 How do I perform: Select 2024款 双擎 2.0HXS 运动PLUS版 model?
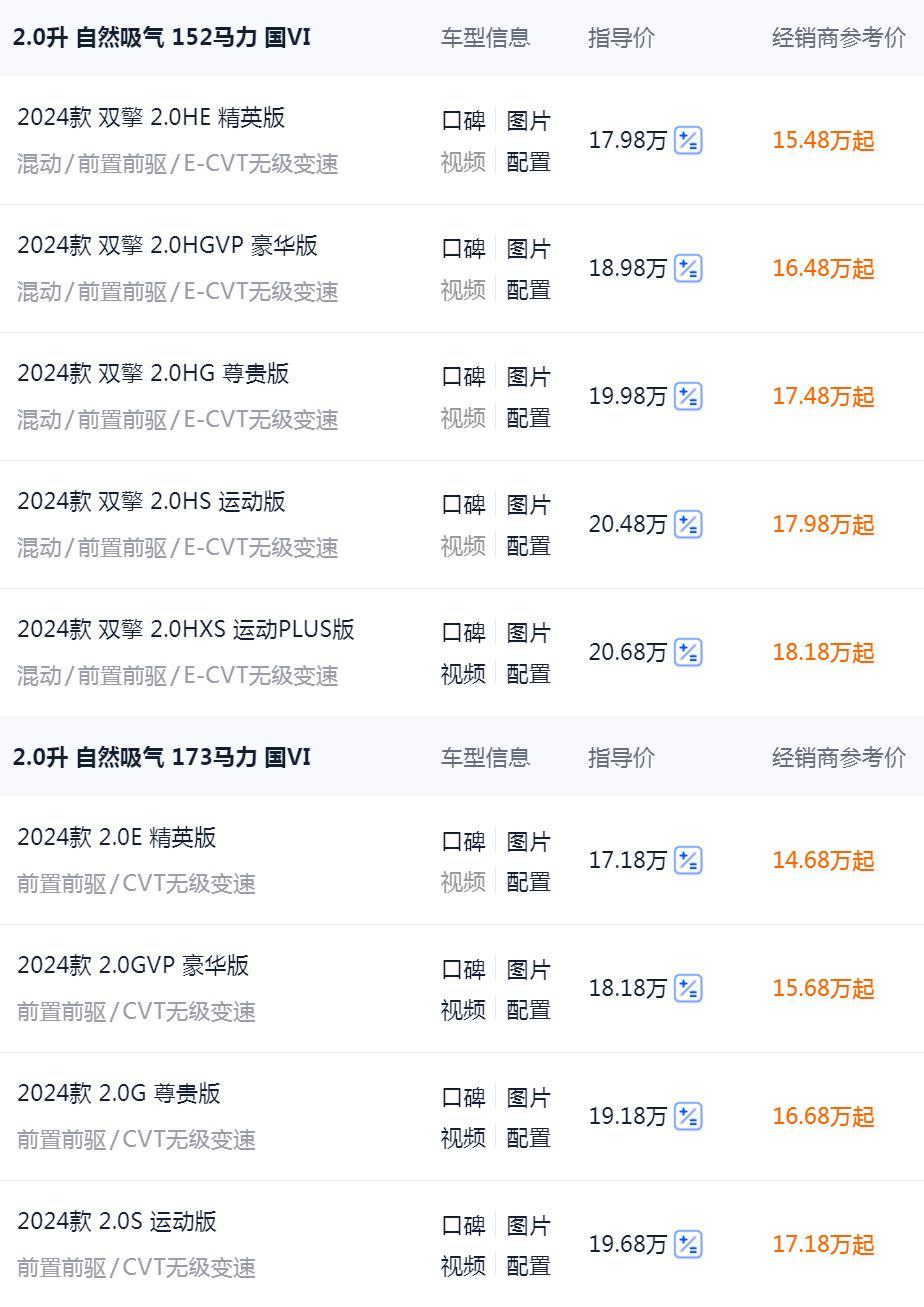click(x=186, y=630)
